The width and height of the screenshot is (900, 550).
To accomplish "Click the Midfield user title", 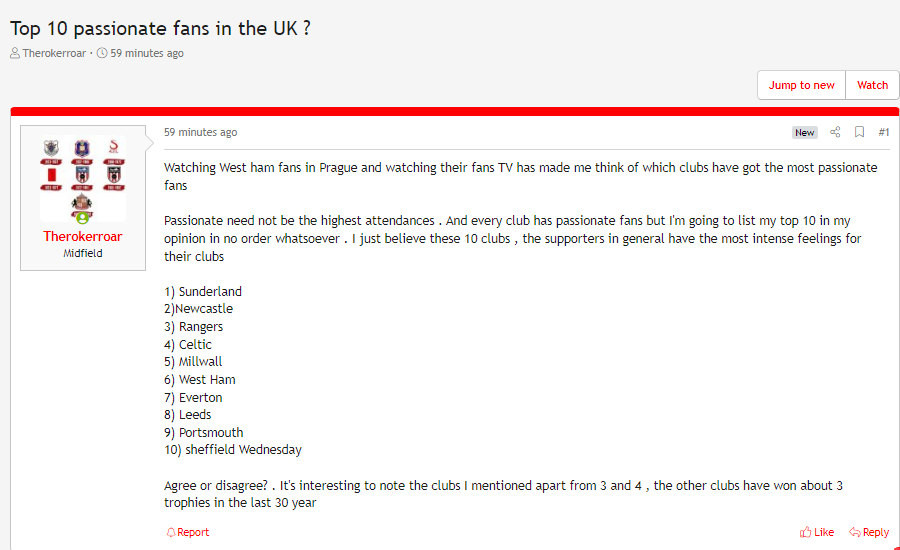I will coord(83,253).
